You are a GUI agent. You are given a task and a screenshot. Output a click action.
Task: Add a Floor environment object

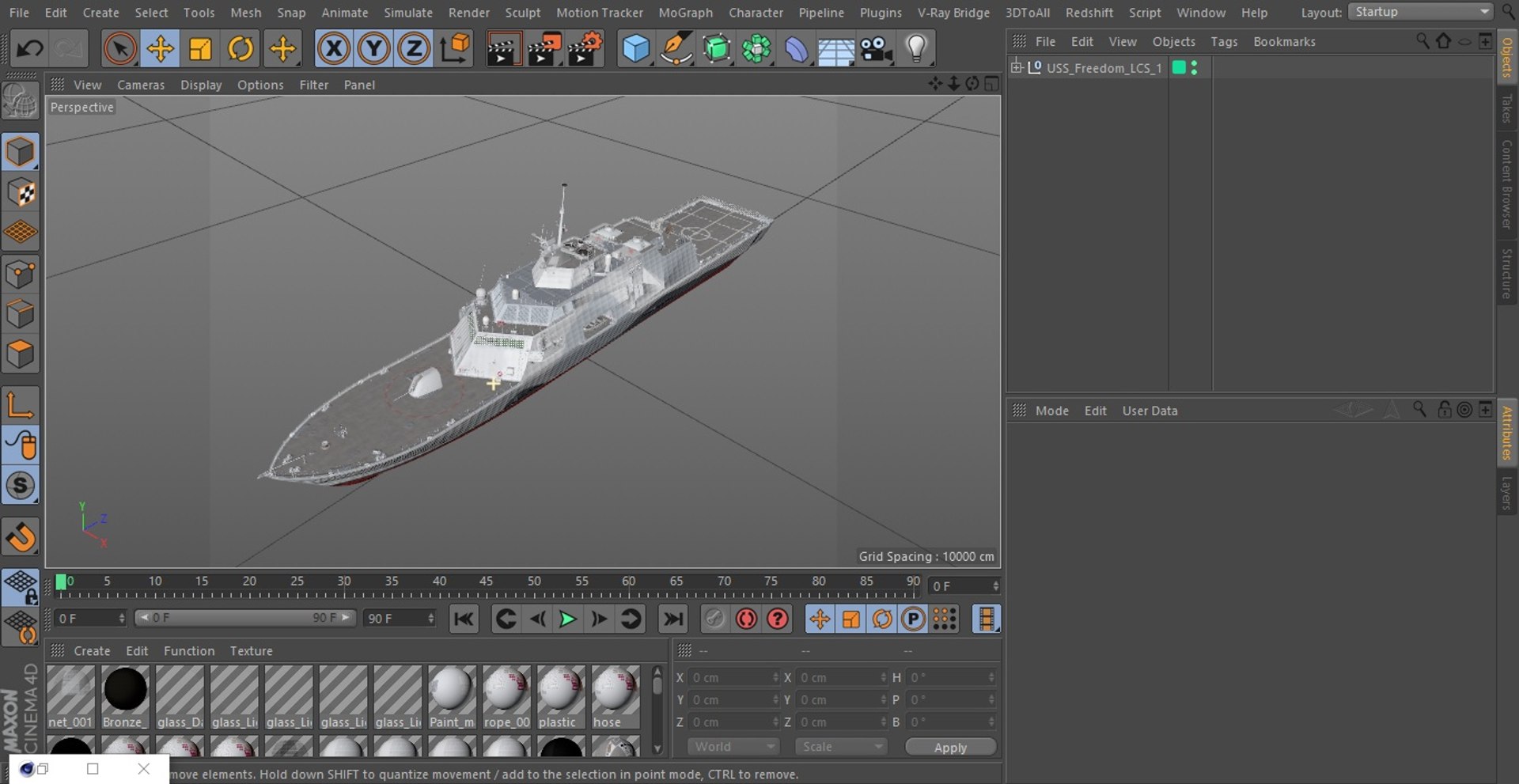(x=836, y=49)
